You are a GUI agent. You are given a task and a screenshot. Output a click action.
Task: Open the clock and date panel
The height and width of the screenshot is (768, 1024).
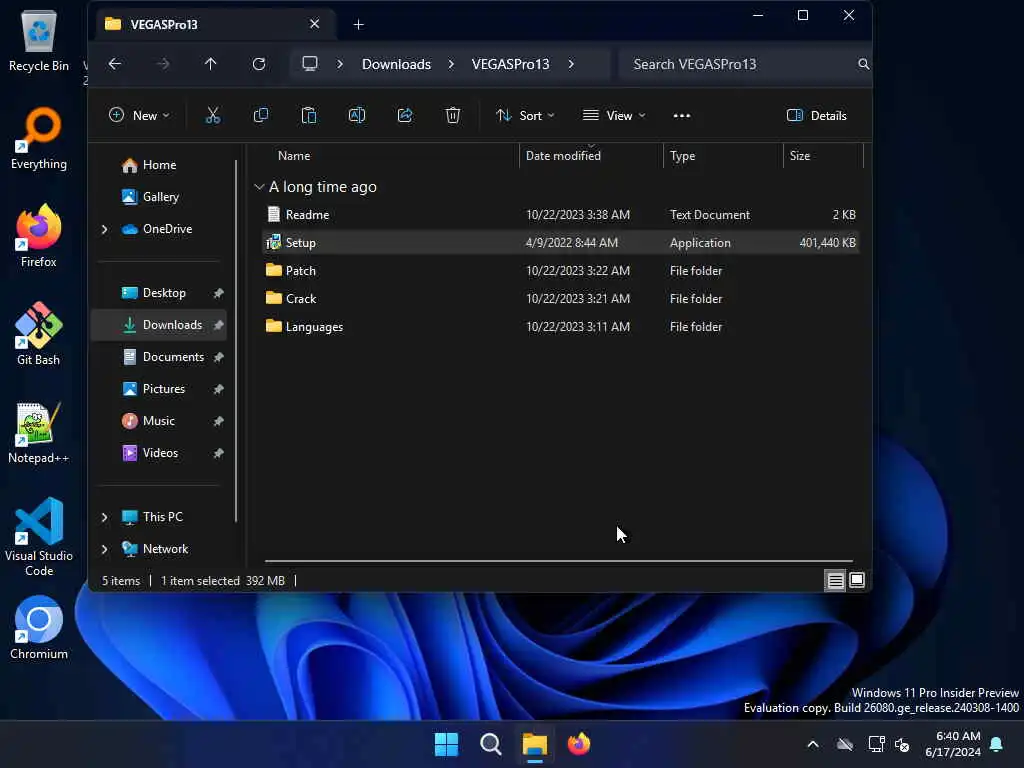952,744
